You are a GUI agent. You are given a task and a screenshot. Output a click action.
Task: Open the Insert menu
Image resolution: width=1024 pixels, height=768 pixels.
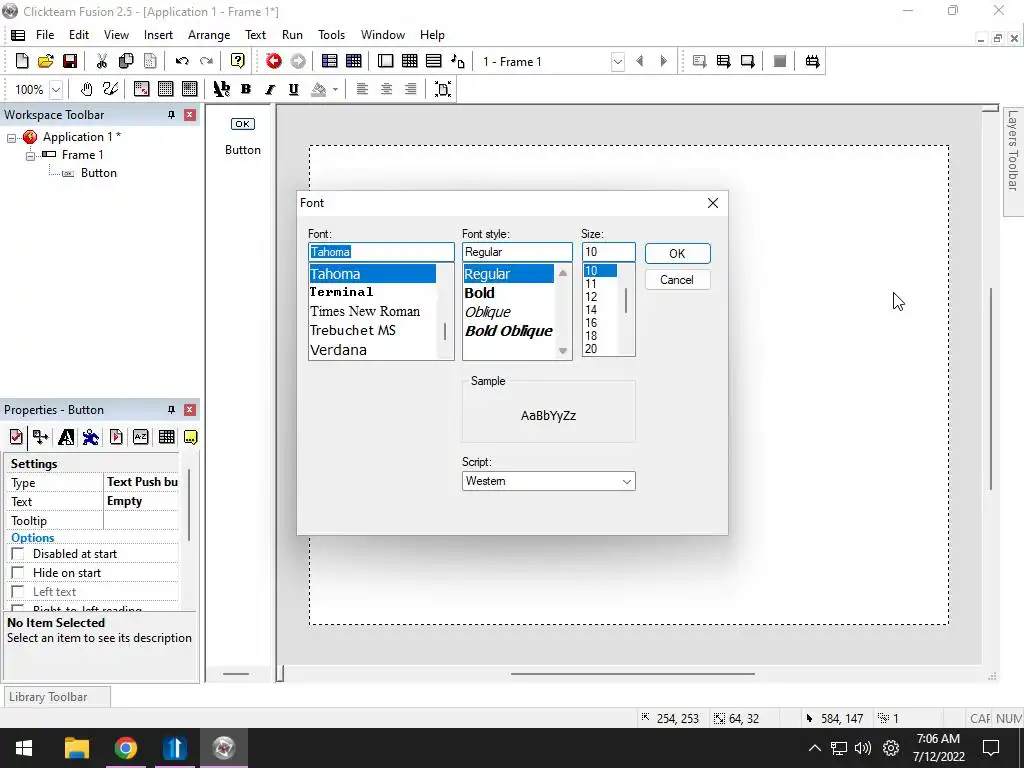pos(158,35)
